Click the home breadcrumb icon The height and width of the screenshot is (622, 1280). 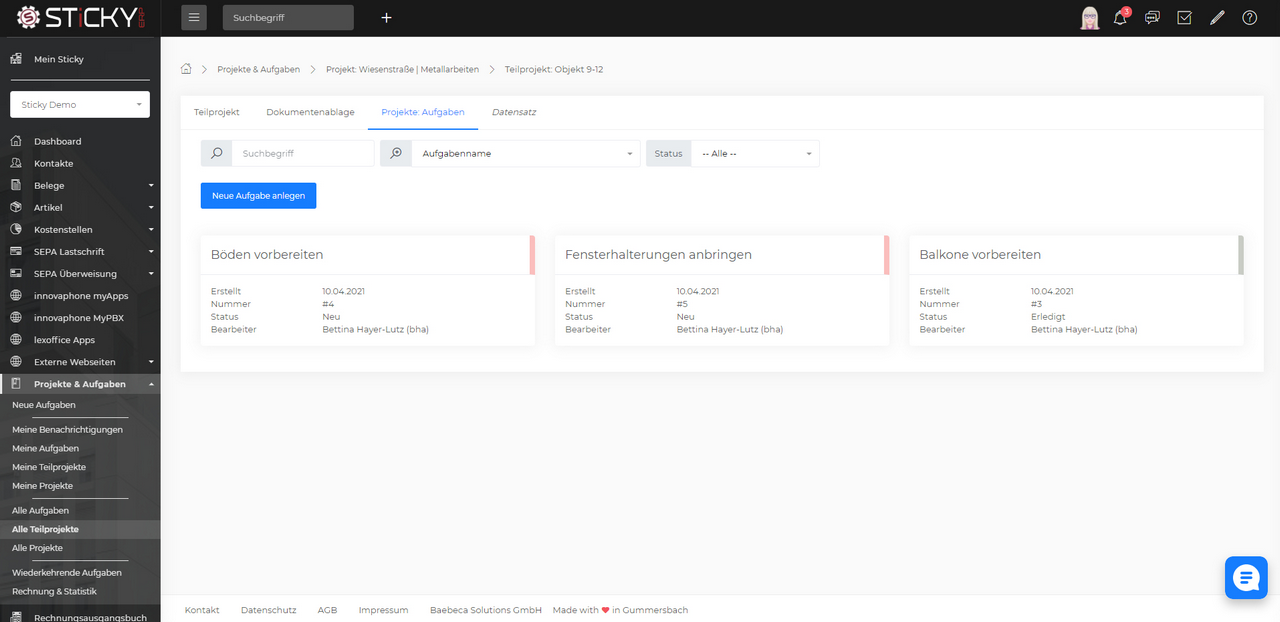(186, 69)
